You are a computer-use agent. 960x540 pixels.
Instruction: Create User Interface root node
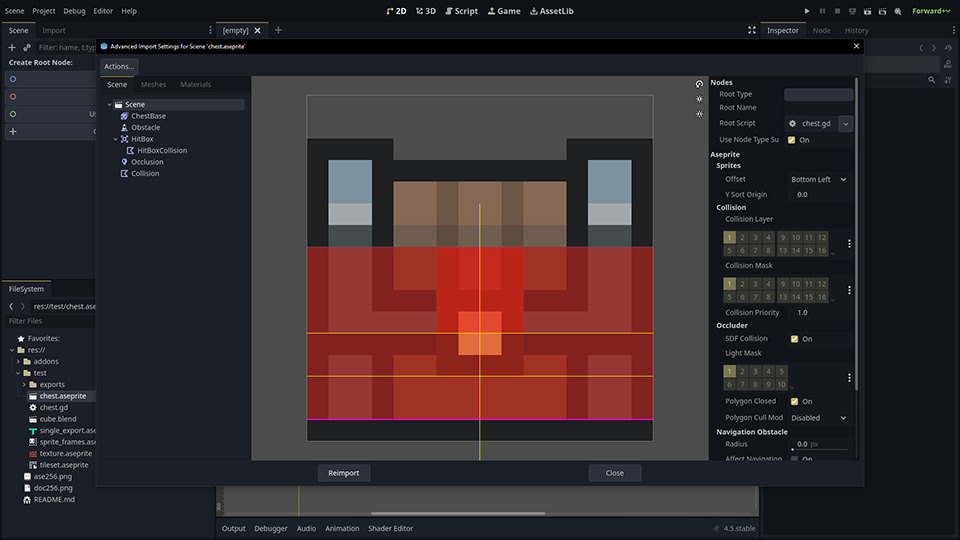coord(50,114)
